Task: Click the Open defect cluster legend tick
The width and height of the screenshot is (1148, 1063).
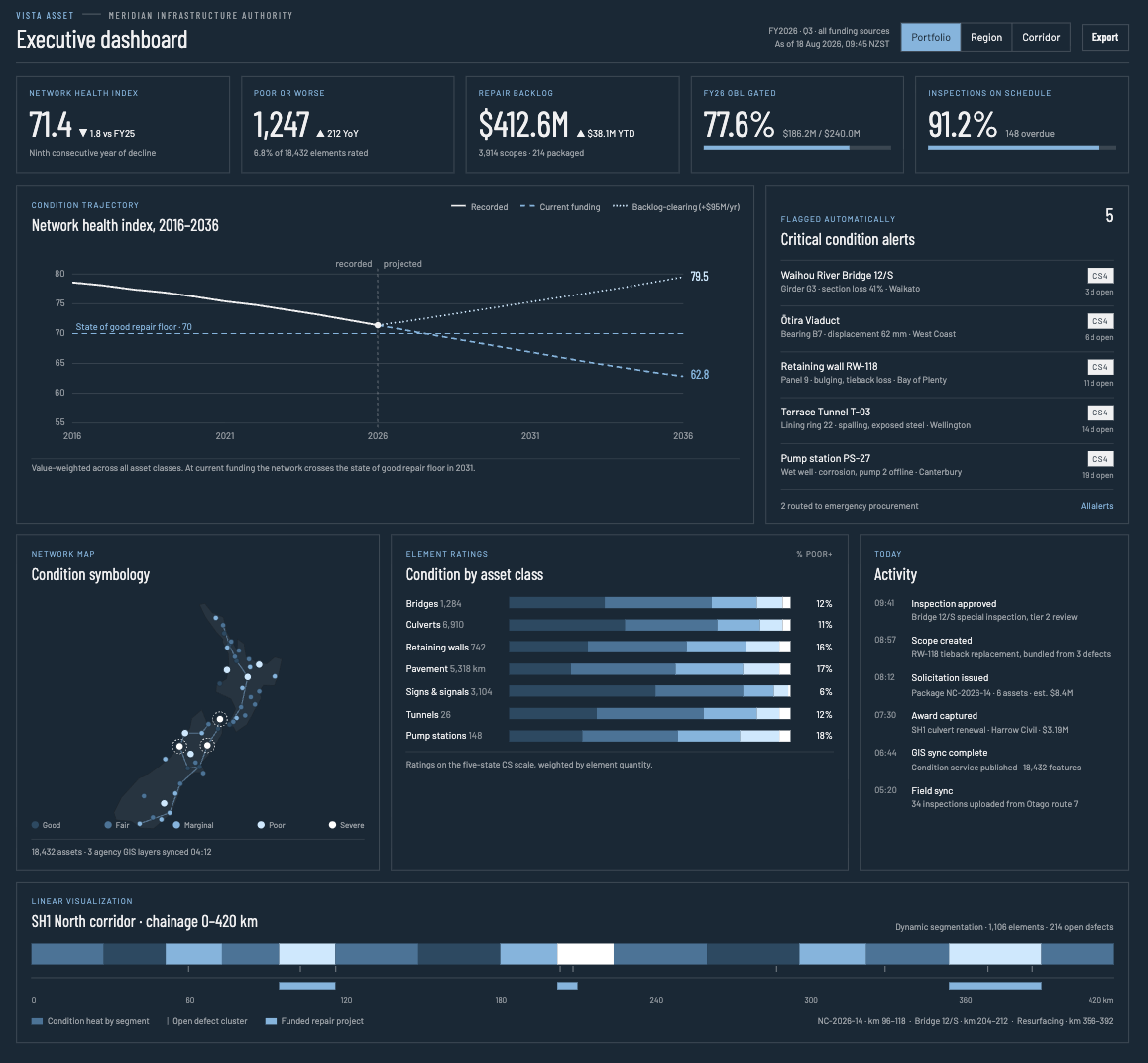Action: (168, 1021)
